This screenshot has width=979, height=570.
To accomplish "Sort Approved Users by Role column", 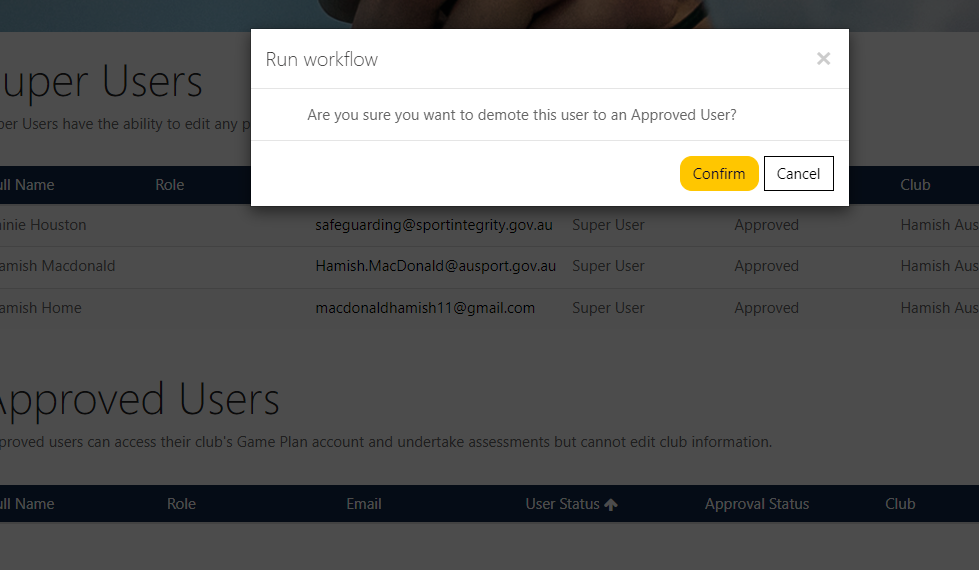I will [x=182, y=504].
